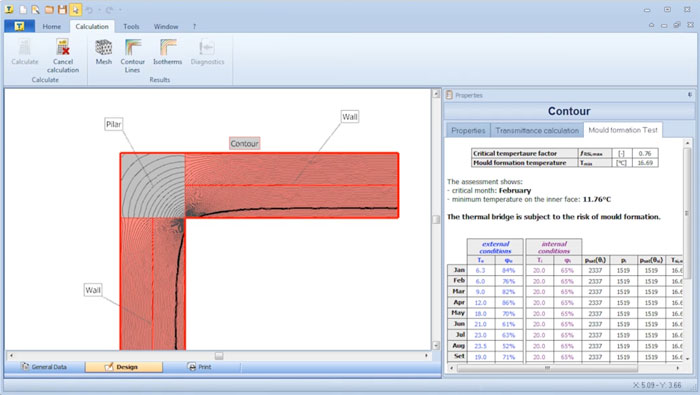Click the Properties panel icon
Screen dimensions: 700x395
(449, 95)
